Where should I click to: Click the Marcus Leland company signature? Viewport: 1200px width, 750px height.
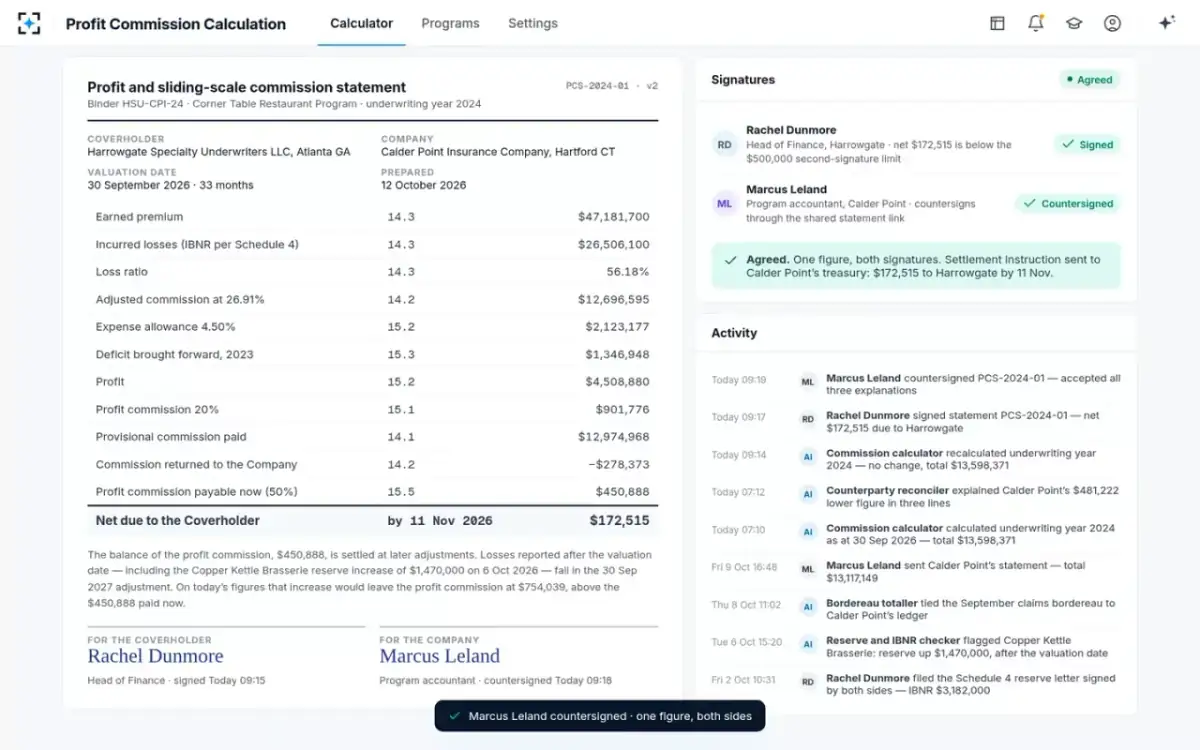439,656
